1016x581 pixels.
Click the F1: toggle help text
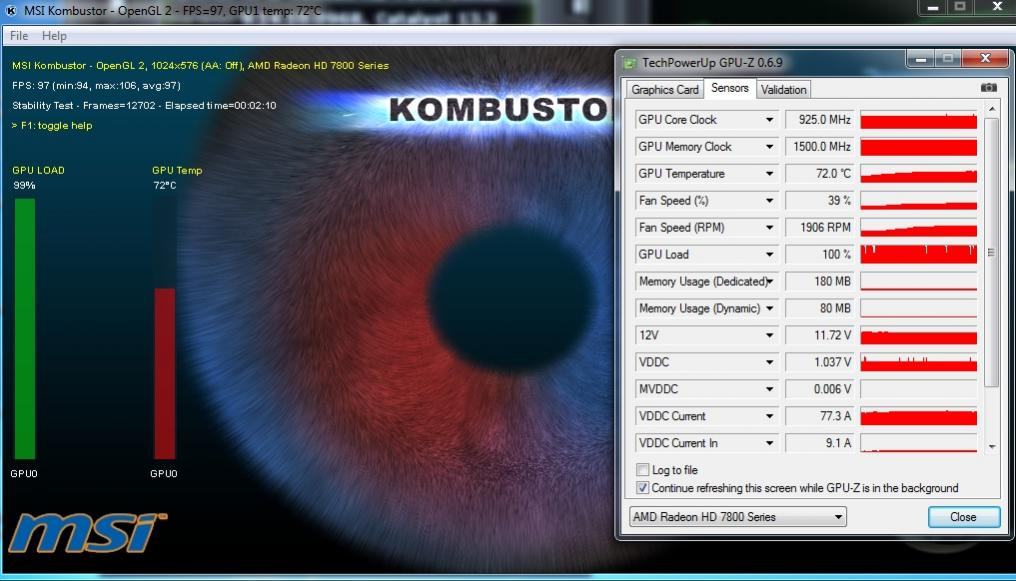coord(52,126)
